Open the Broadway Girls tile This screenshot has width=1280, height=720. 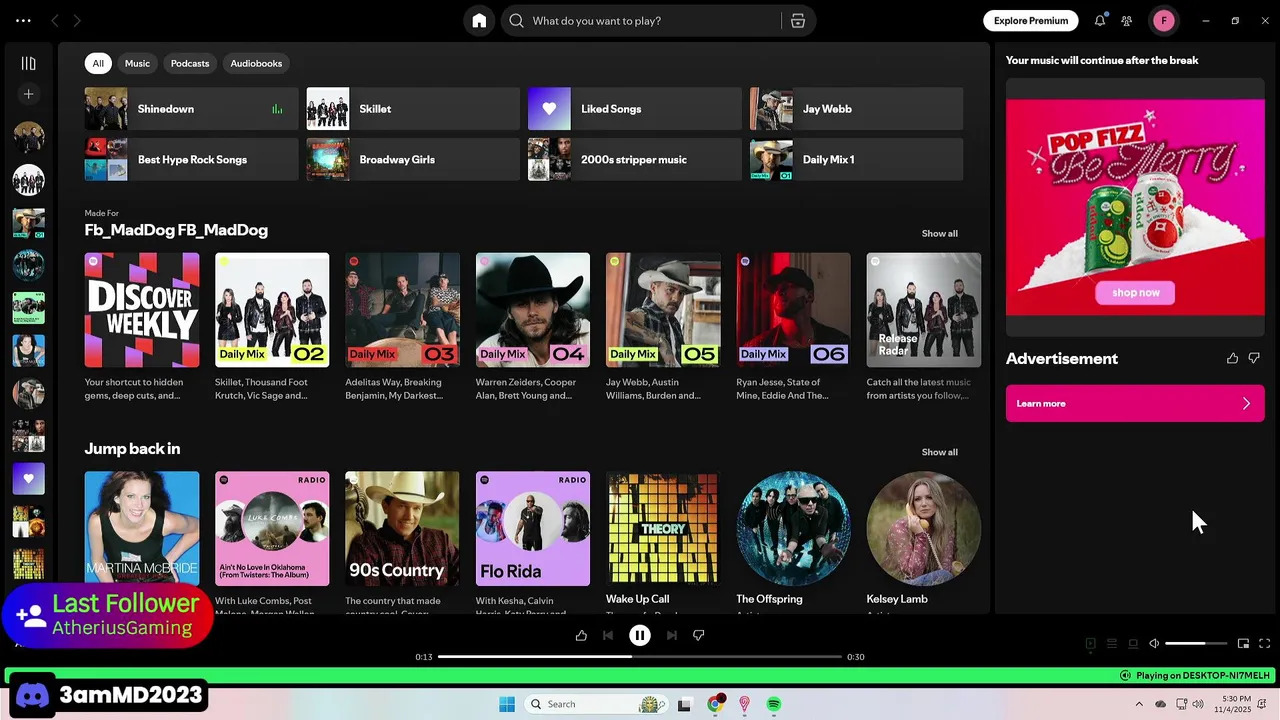point(413,160)
